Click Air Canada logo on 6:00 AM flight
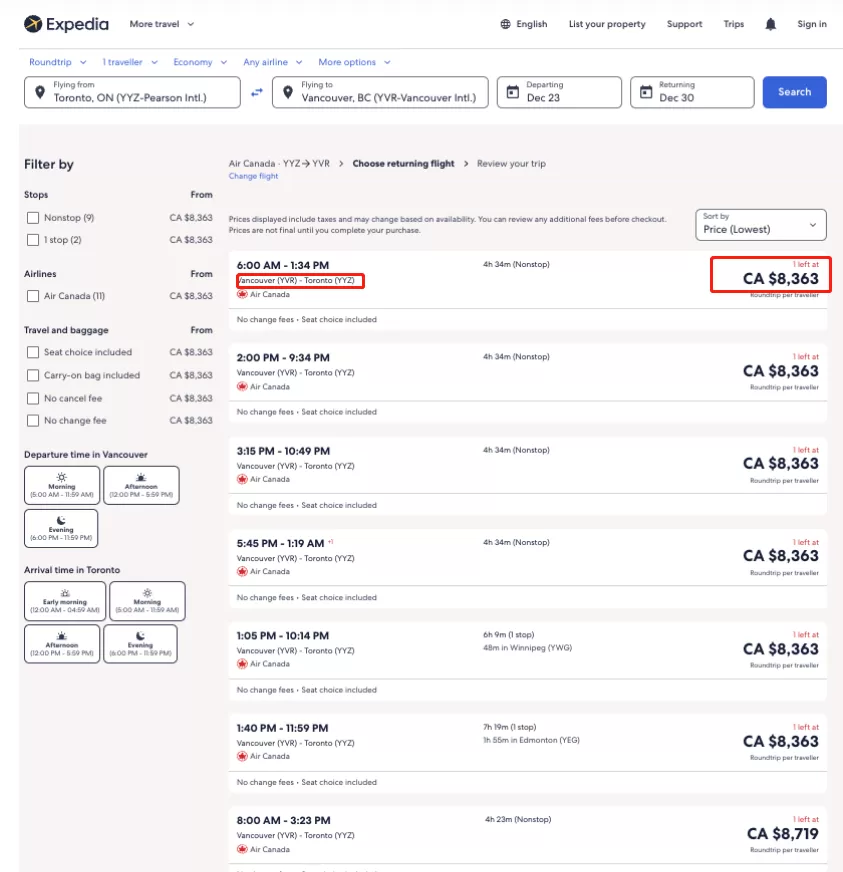Screen dimensions: 843x872 pos(242,294)
